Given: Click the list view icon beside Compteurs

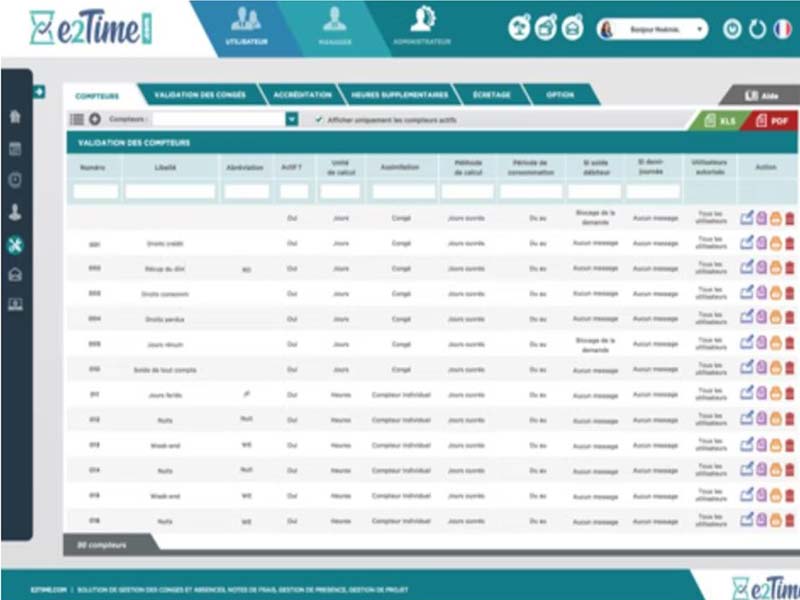Looking at the screenshot, I should click(77, 119).
